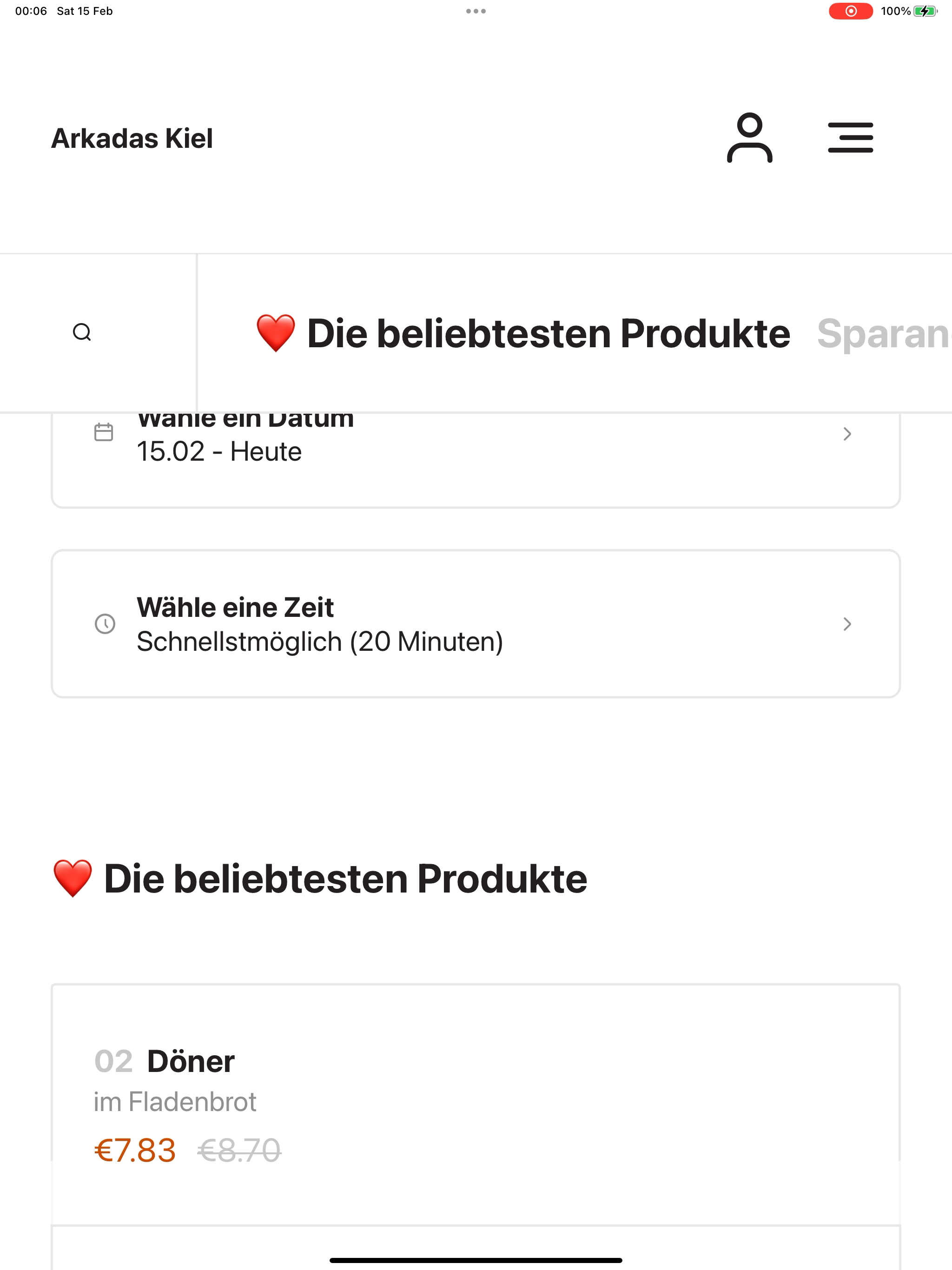The height and width of the screenshot is (1270, 952).
Task: Select the 02 Döner product card
Action: click(x=476, y=1105)
